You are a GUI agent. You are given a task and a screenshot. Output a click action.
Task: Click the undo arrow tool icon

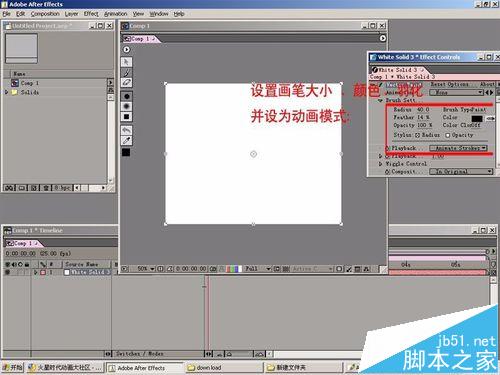tap(126, 130)
